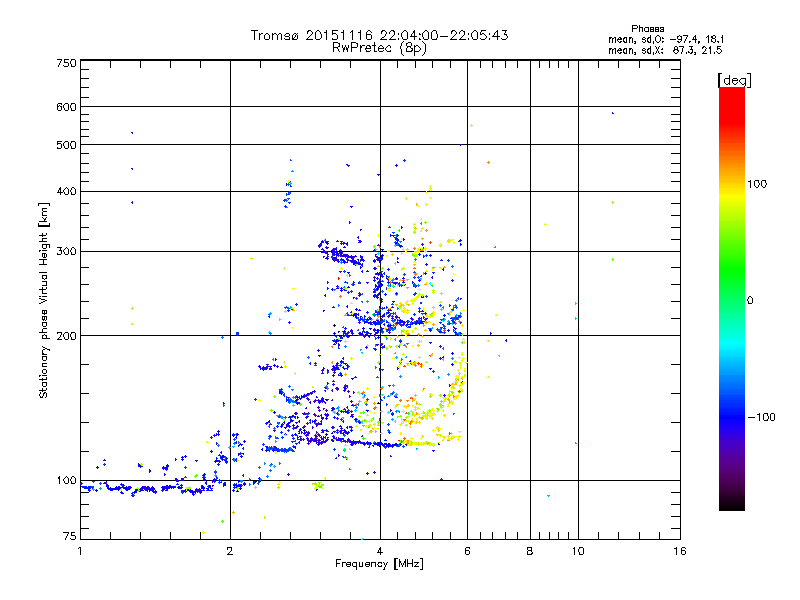The image size is (800, 600).
Task: Click the y-axis tick label '400'
Action: (66, 192)
